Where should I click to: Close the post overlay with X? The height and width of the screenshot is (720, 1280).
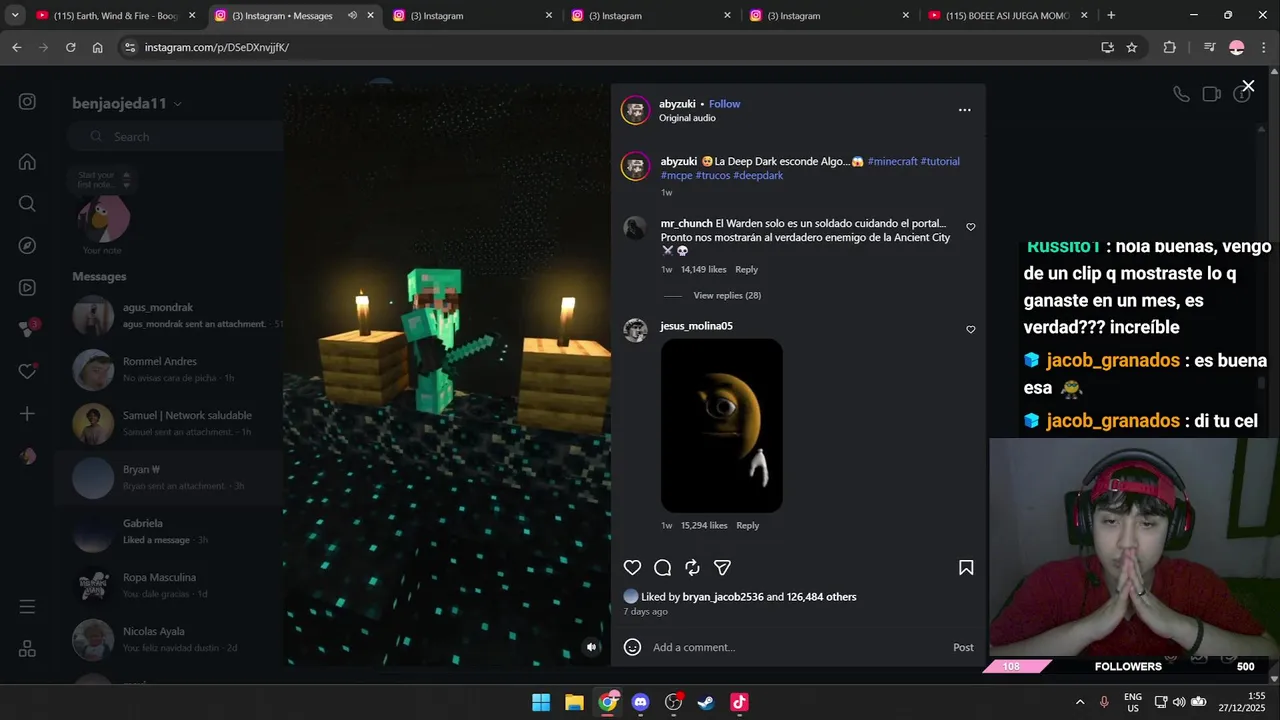[x=1248, y=86]
